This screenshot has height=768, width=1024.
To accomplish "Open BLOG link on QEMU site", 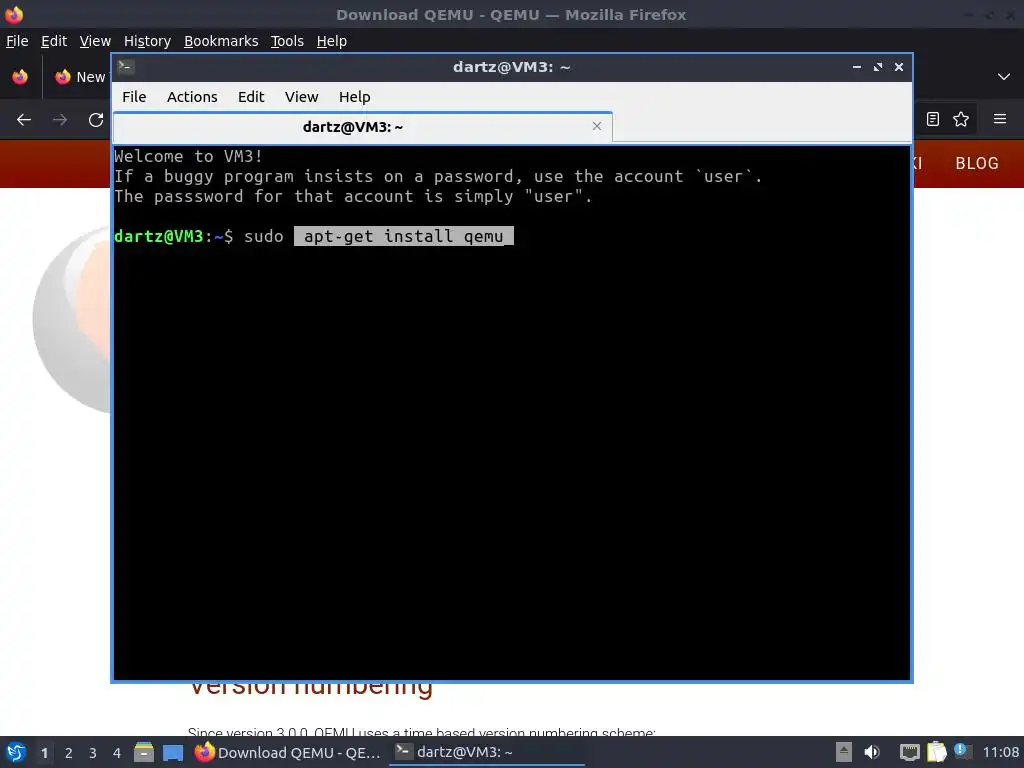I will [977, 163].
